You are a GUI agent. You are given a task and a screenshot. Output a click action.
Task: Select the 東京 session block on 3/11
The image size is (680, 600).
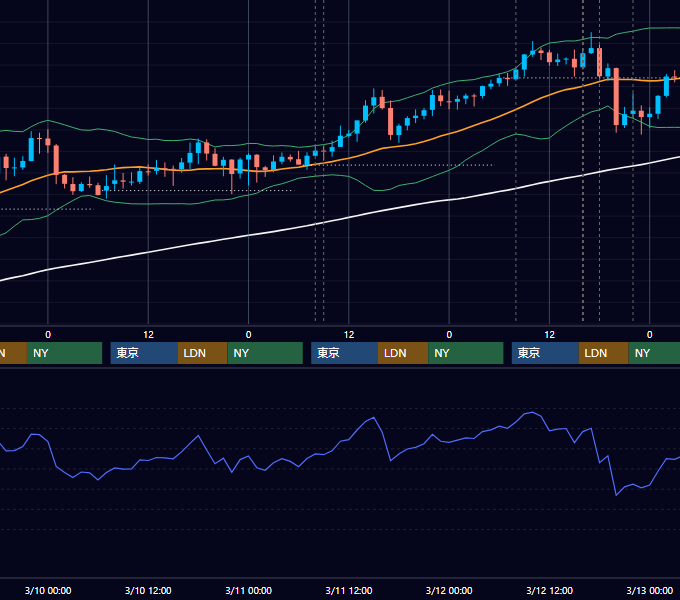click(x=345, y=353)
